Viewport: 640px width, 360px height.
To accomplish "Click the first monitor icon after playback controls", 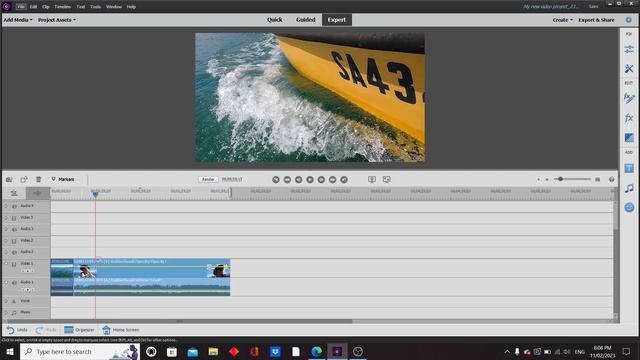I will pyautogui.click(x=372, y=179).
